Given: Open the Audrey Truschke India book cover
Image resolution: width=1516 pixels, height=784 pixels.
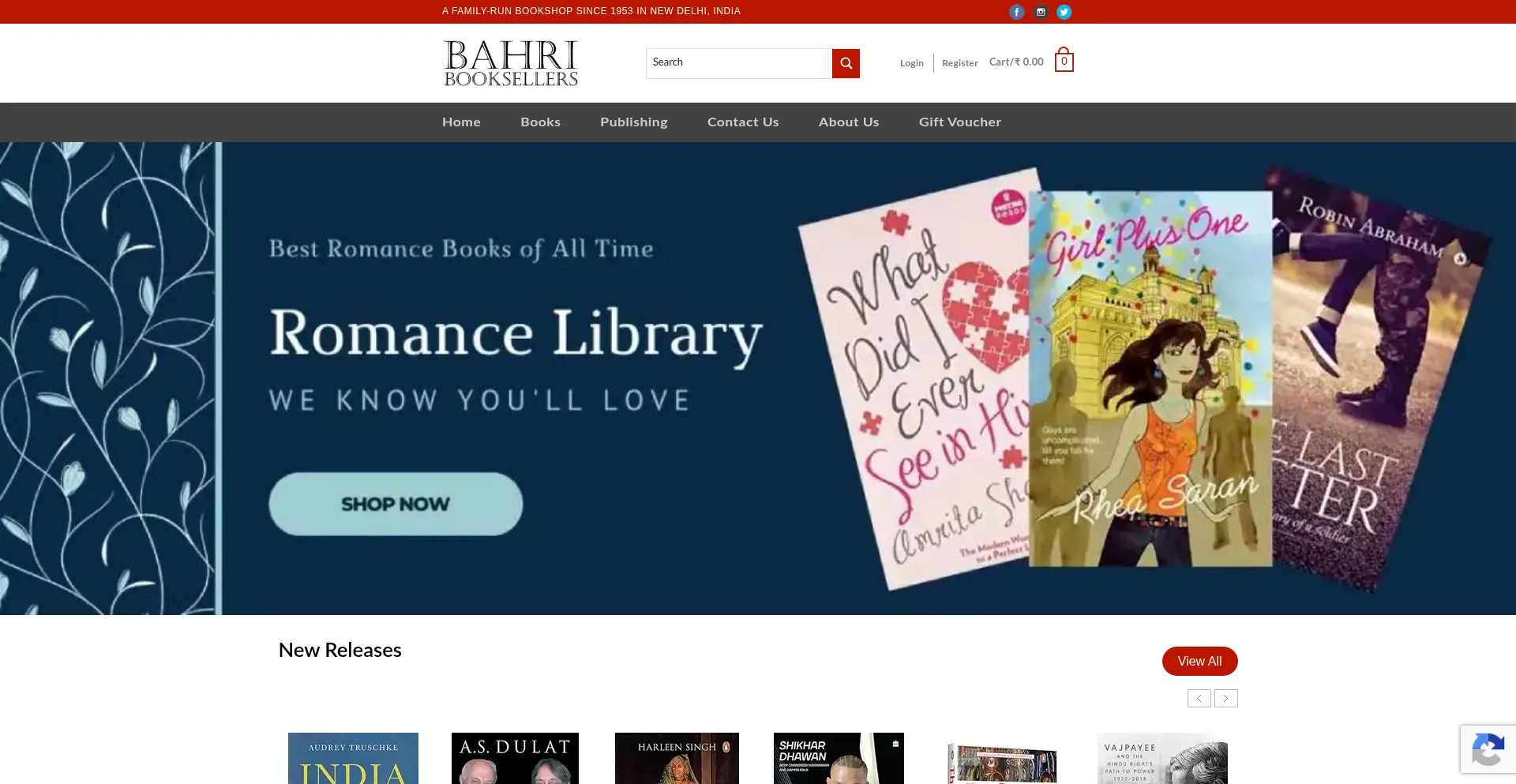Looking at the screenshot, I should pyautogui.click(x=353, y=758).
